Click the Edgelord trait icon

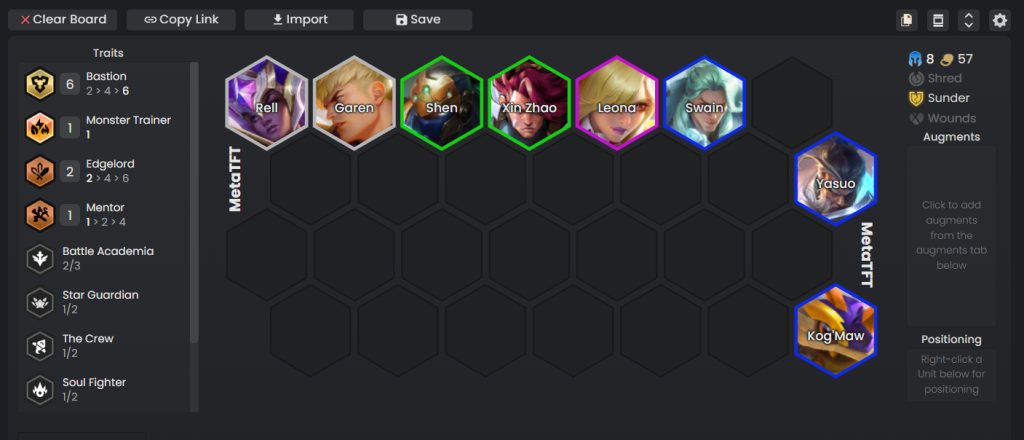click(39, 172)
